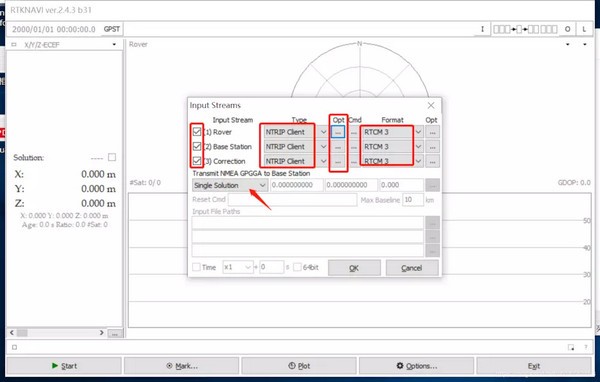
Task: Expand the X/Y/Z-ECEF solution type dropdown
Action: tap(114, 45)
